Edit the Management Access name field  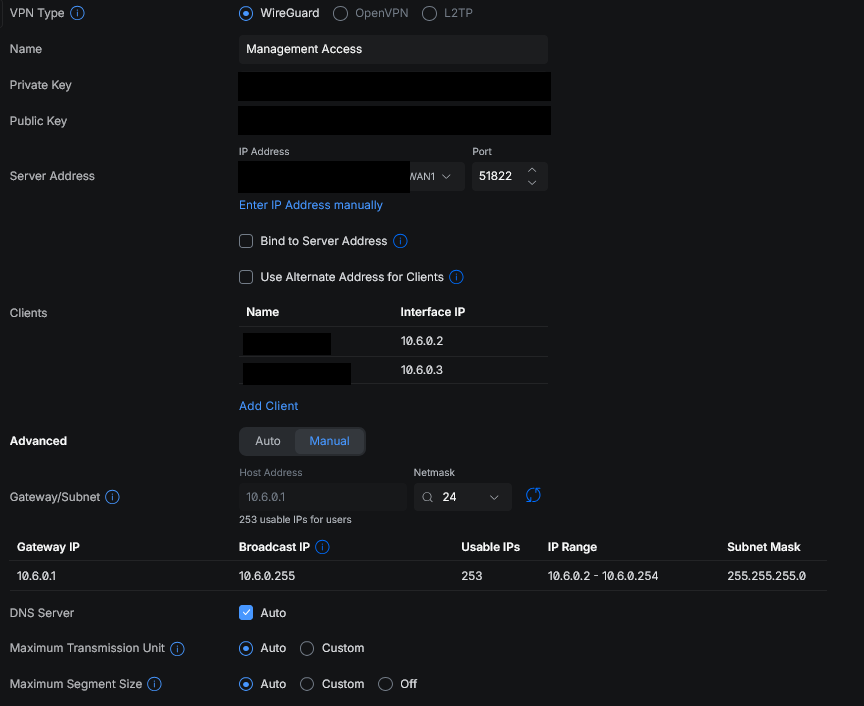pyautogui.click(x=393, y=49)
